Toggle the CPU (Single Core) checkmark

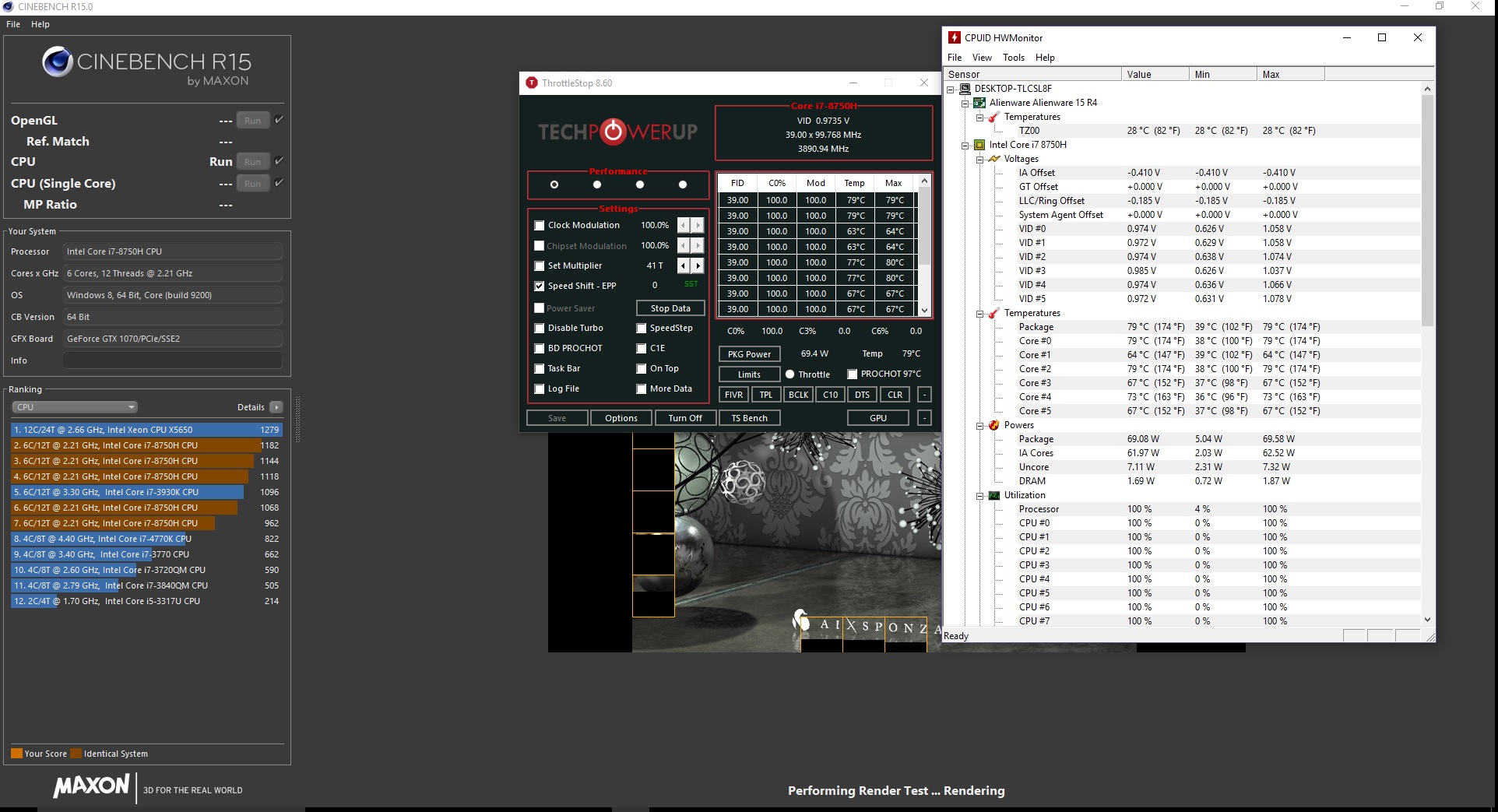279,182
